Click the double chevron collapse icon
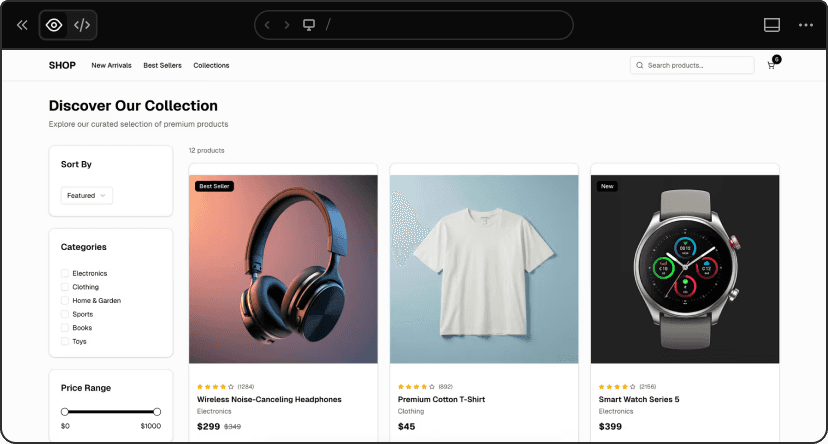The width and height of the screenshot is (828, 444). [22, 25]
